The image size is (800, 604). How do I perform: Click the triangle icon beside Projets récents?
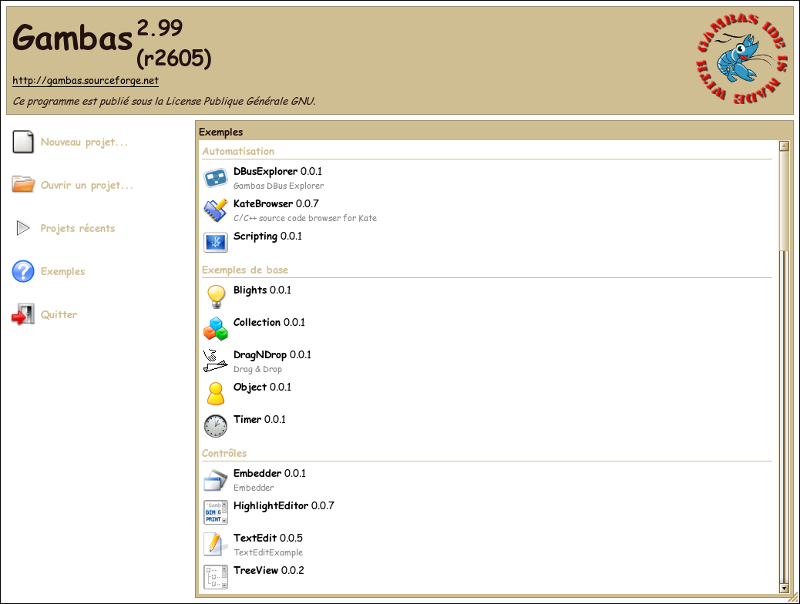point(23,228)
